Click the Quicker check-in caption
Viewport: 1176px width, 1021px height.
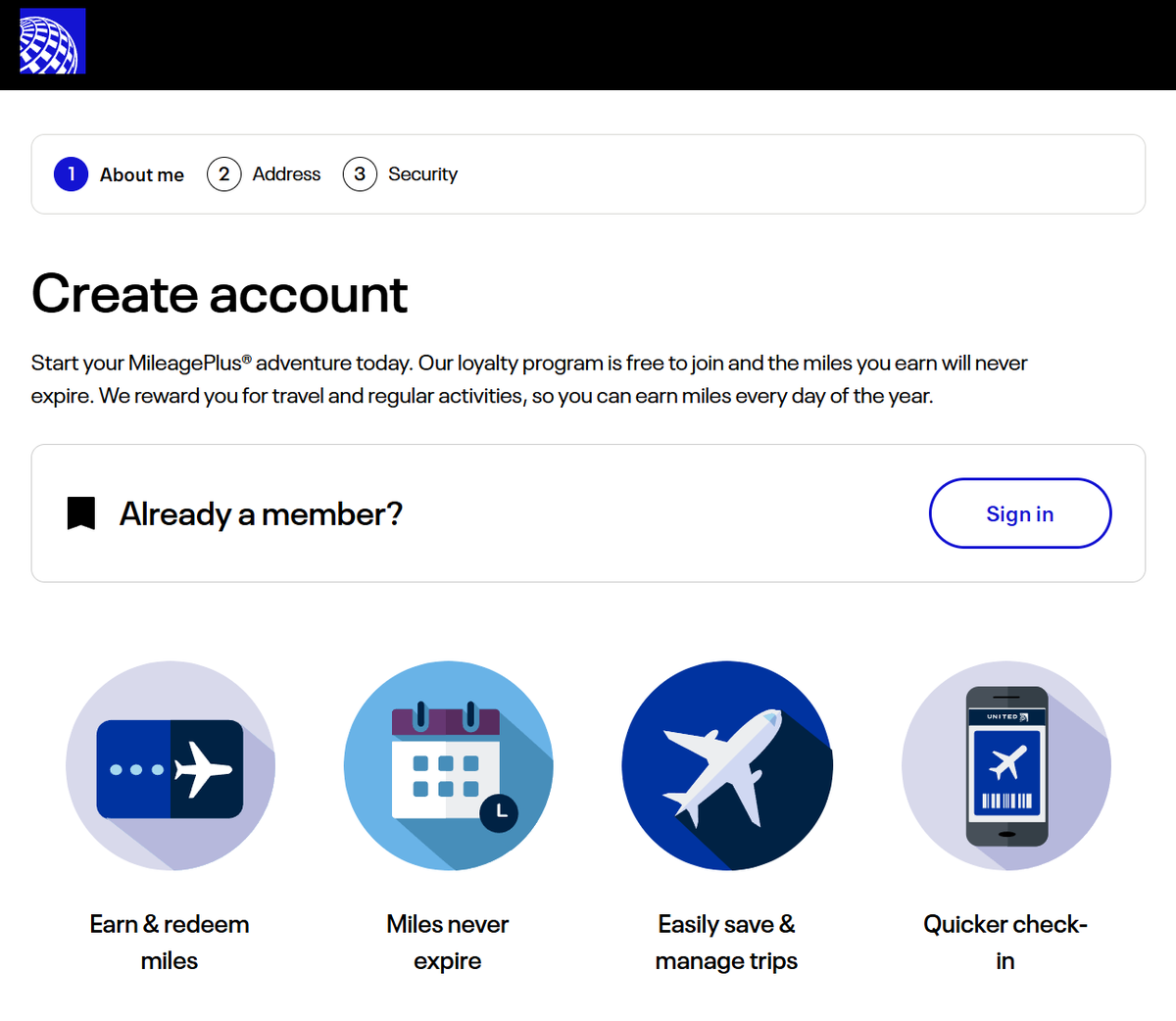1005,942
